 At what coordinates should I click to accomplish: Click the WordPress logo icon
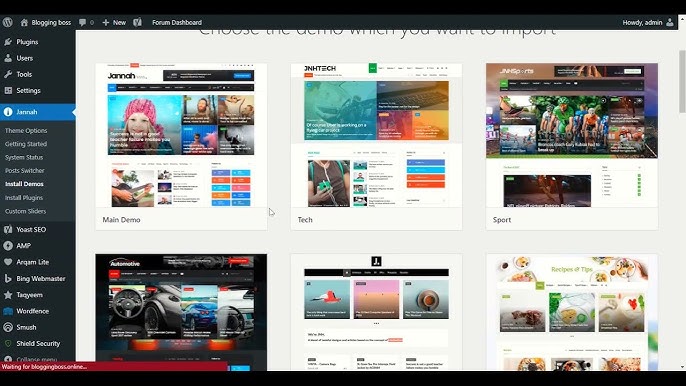[7, 22]
